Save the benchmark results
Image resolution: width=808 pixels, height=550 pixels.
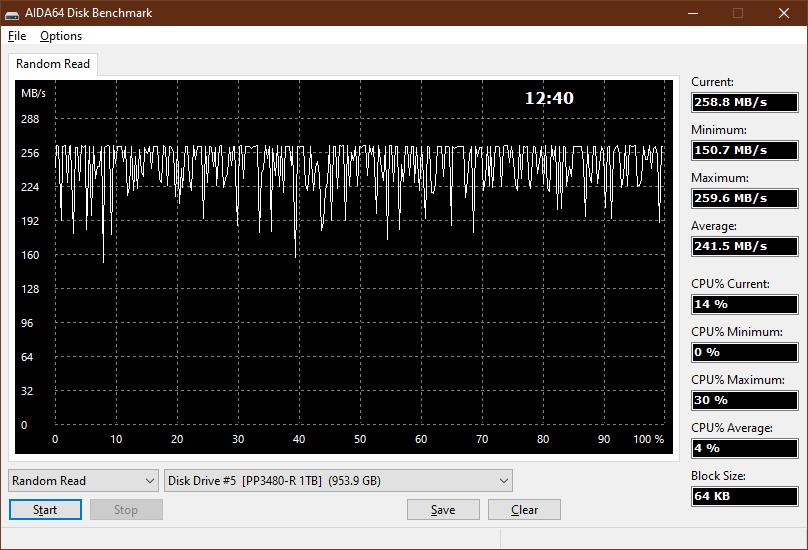[x=443, y=510]
